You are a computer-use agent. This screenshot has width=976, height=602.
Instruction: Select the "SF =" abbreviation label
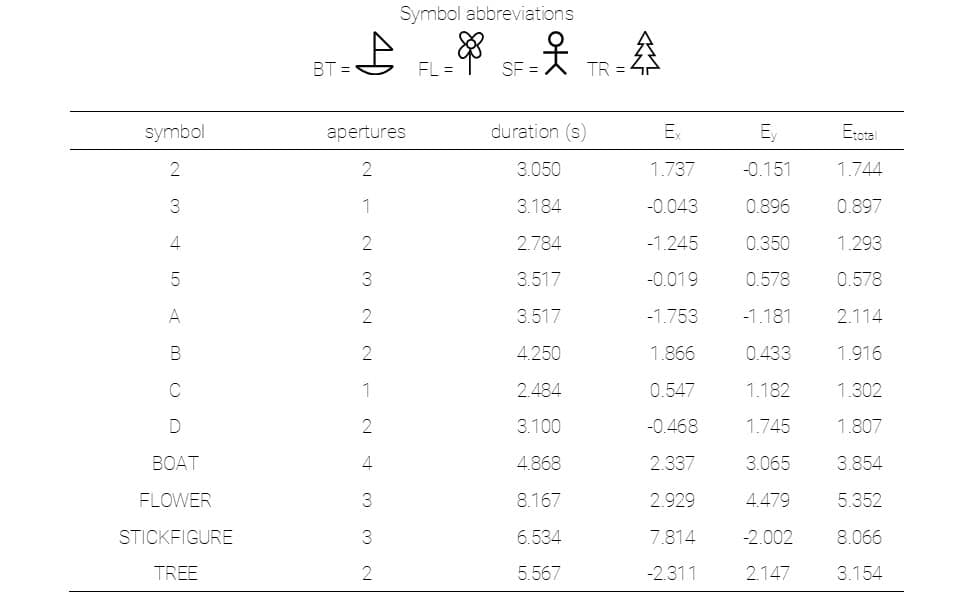[520, 70]
